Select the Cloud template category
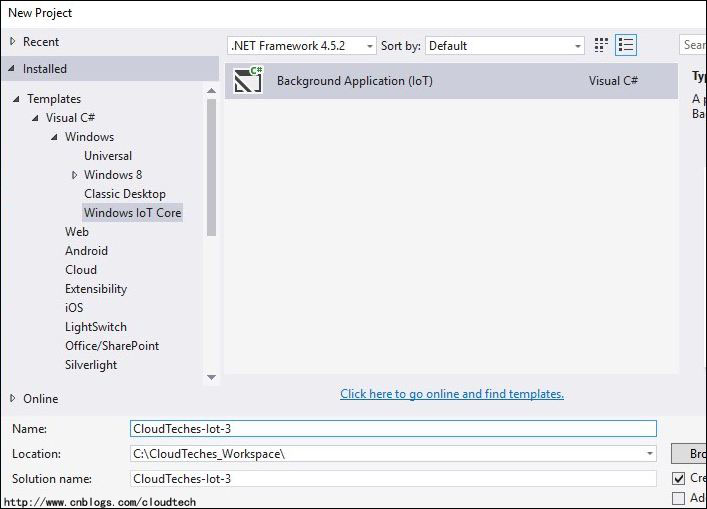Screen dimensions: 707x509 [x=81, y=270]
